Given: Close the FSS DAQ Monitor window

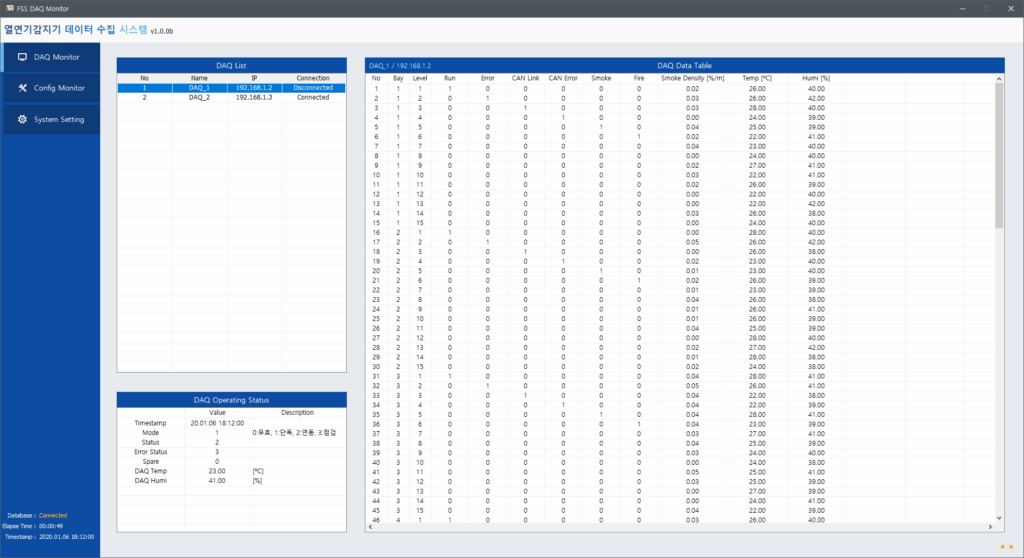Looking at the screenshot, I should (x=1010, y=7).
